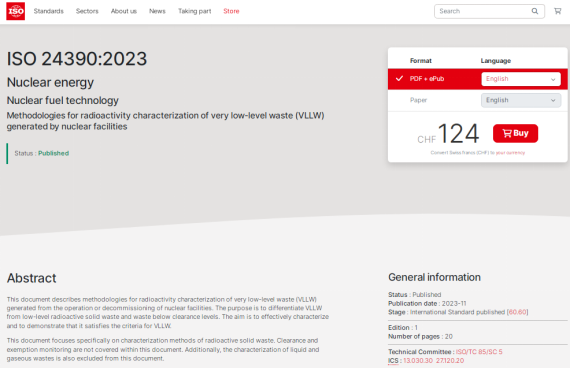Open the stage 60.60 link
Image resolution: width=570 pixels, height=368 pixels.
coord(518,312)
